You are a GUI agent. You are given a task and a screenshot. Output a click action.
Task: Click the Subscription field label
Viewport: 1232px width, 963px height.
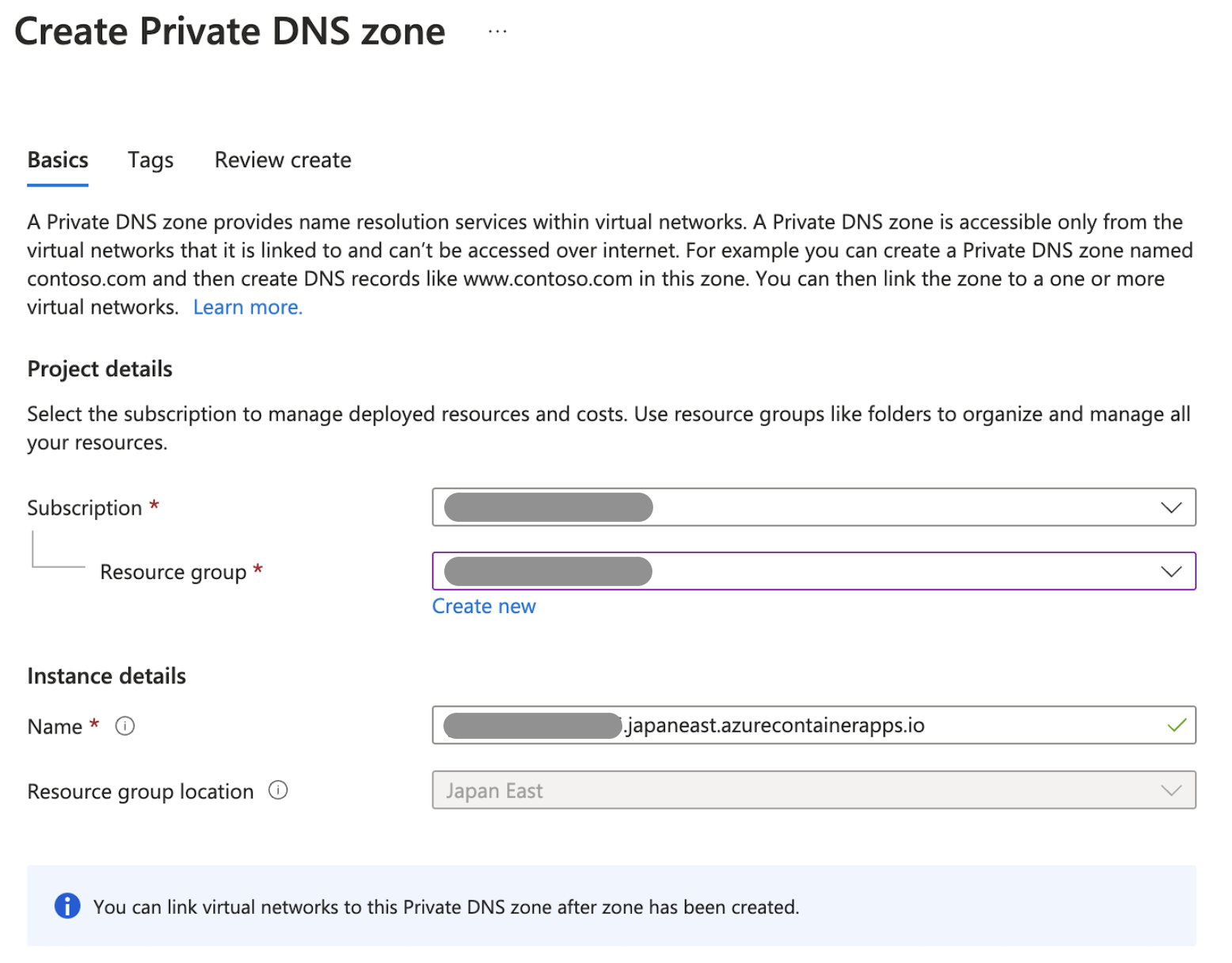click(85, 508)
